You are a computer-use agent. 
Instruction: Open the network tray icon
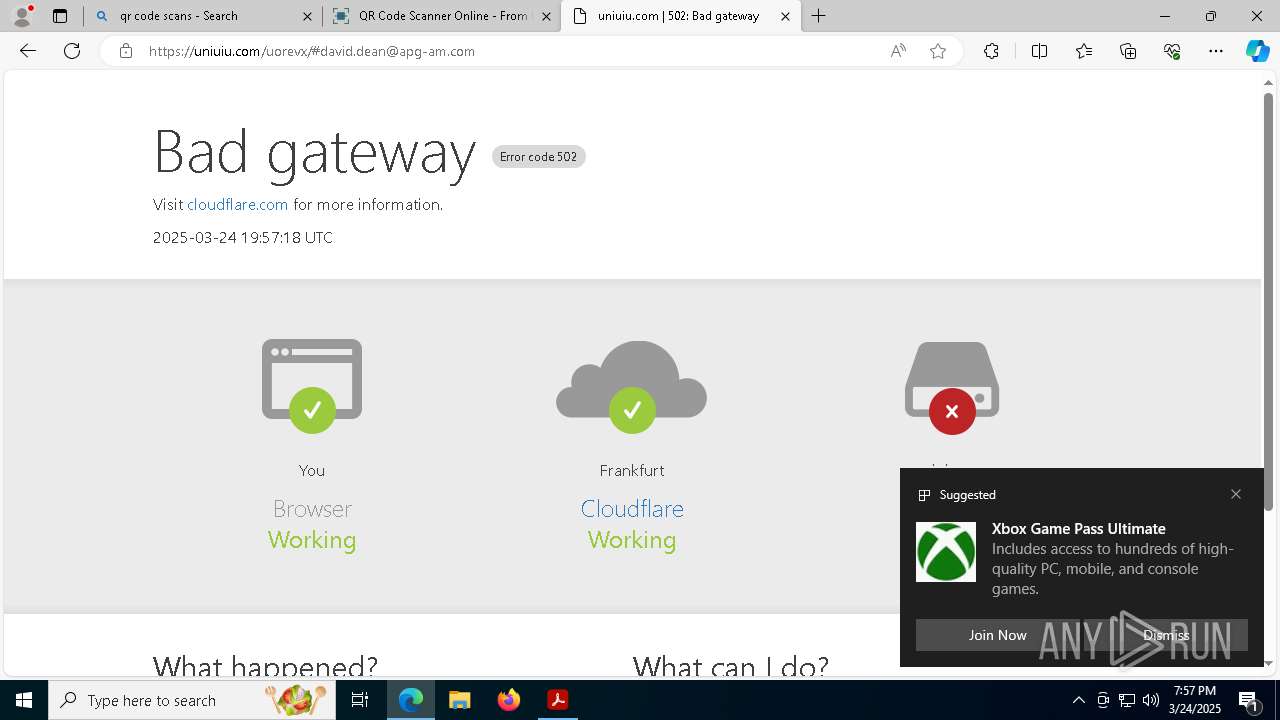click(x=1127, y=700)
